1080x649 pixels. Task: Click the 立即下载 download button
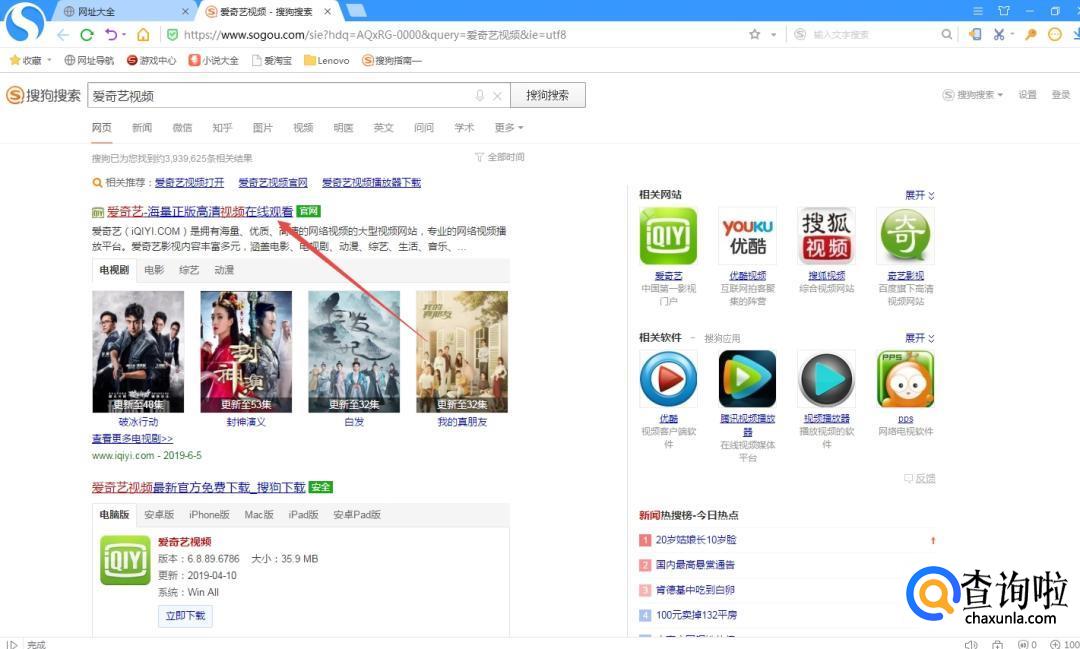point(185,615)
